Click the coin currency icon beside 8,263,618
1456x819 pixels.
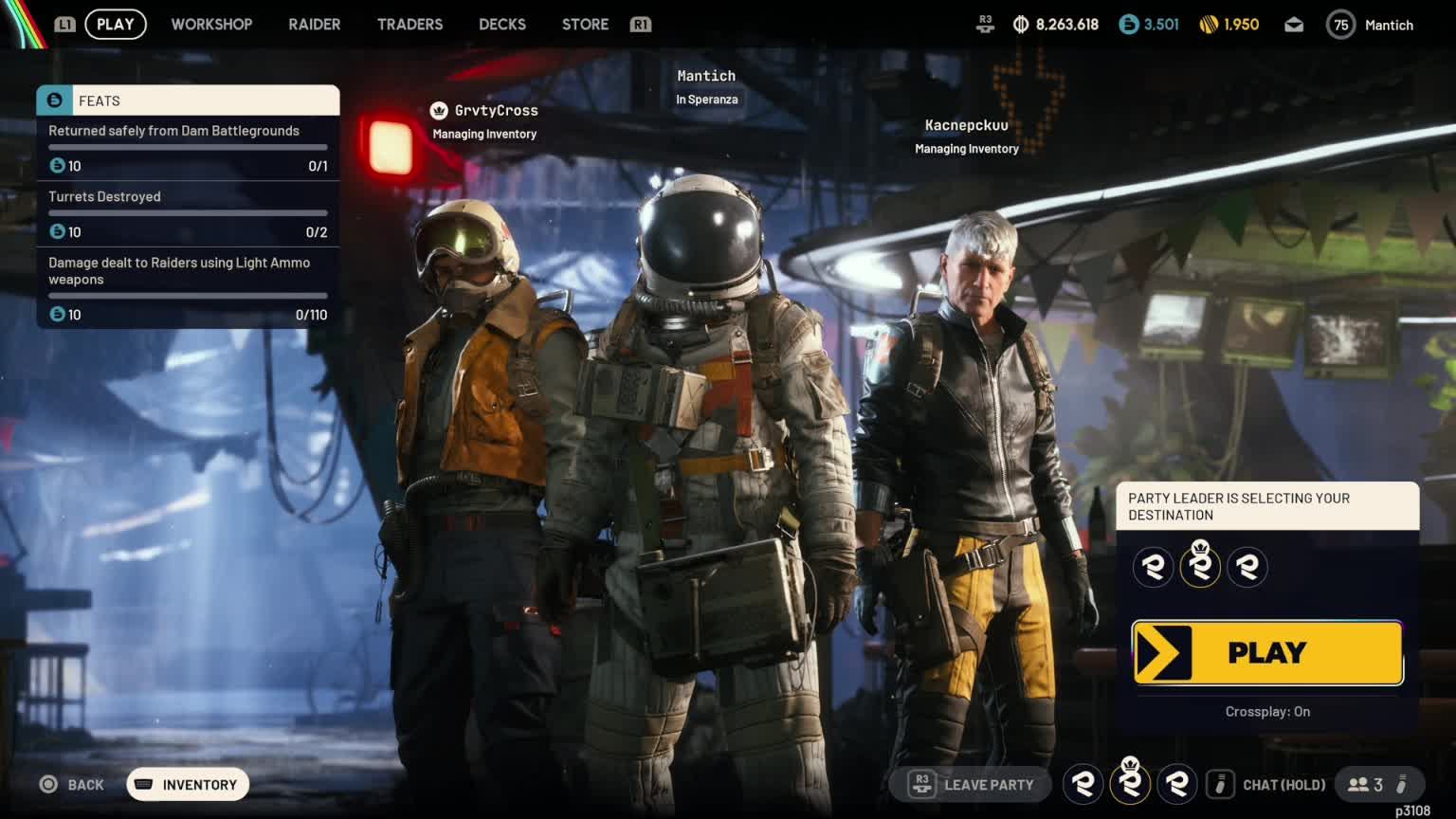pos(1021,25)
